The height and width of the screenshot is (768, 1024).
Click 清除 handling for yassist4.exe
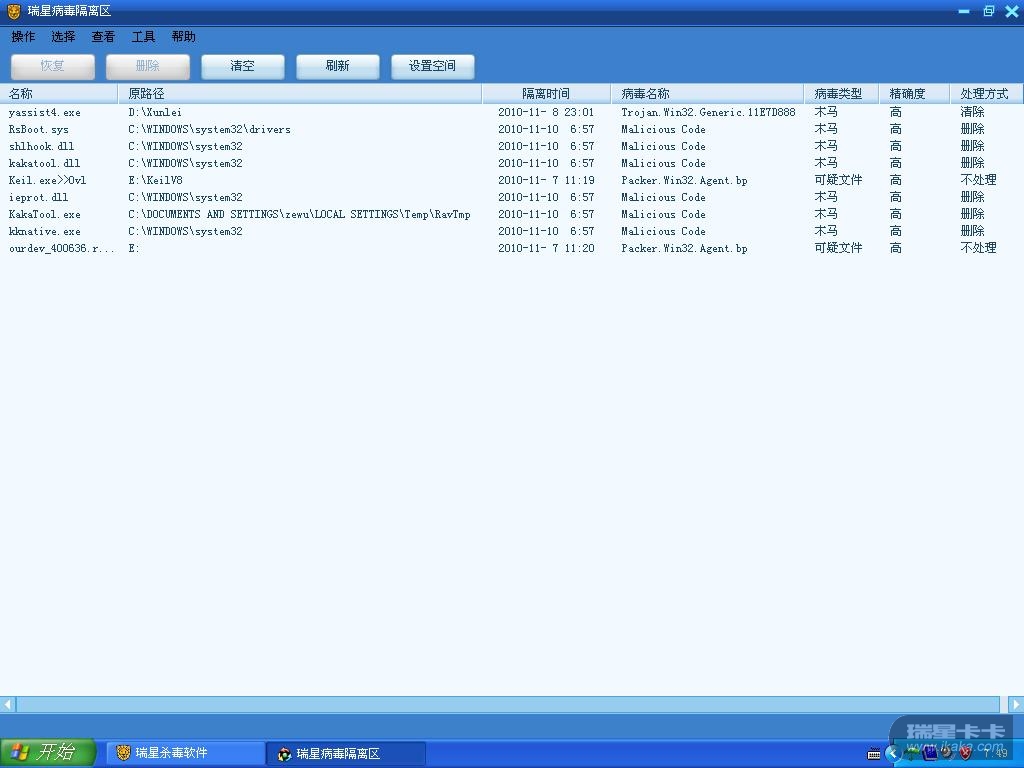click(x=972, y=112)
